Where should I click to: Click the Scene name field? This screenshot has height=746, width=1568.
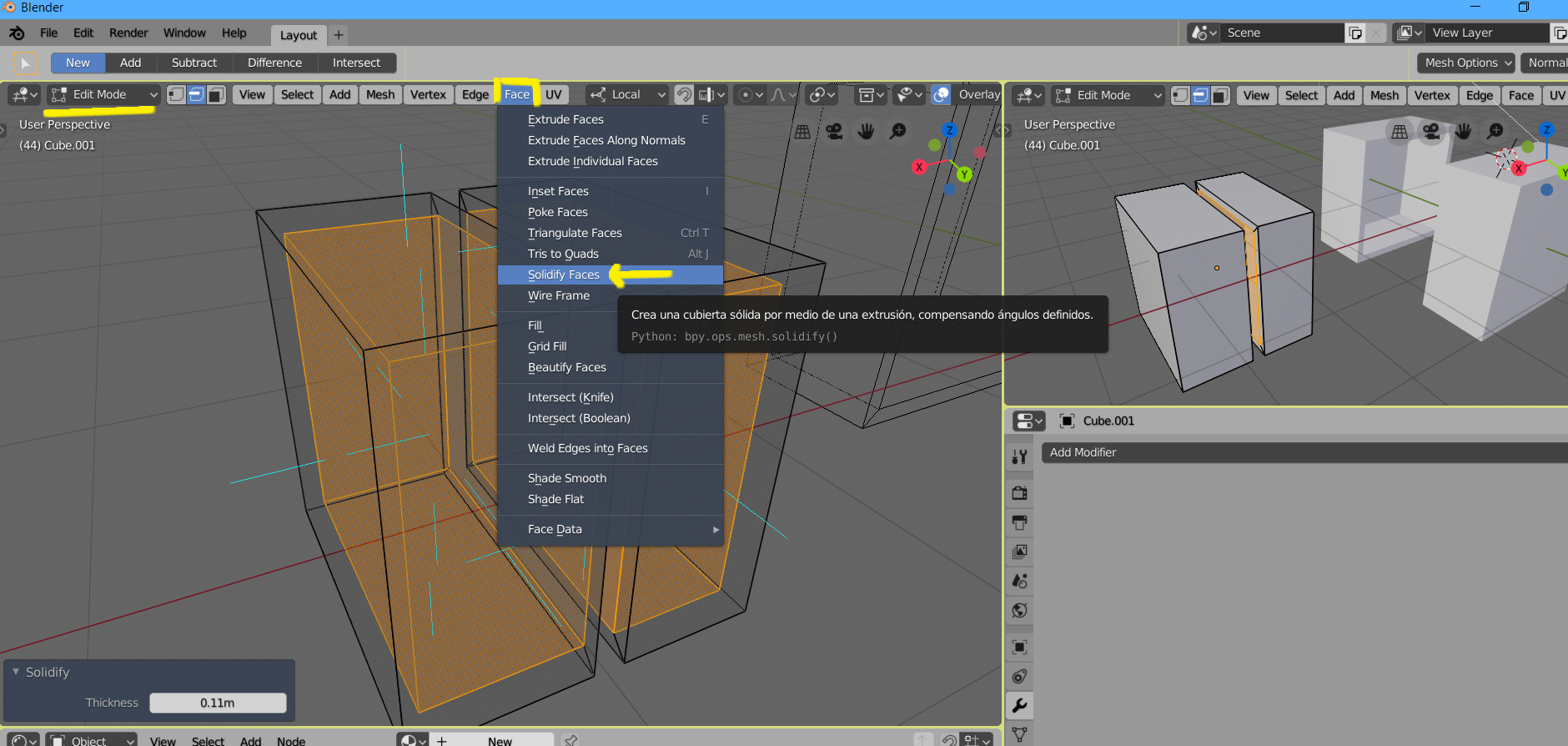pos(1281,33)
